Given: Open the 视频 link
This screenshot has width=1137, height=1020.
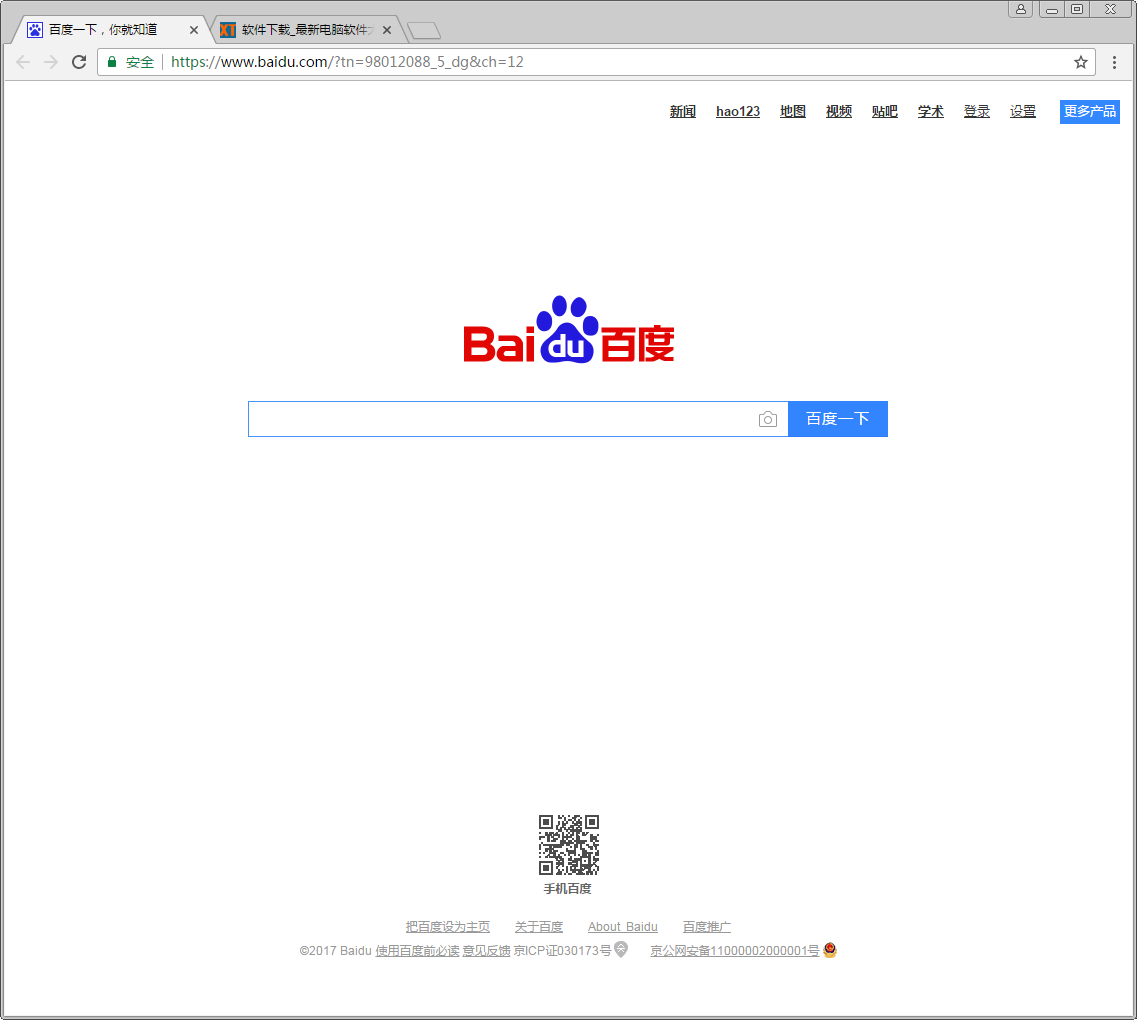Looking at the screenshot, I should (838, 112).
